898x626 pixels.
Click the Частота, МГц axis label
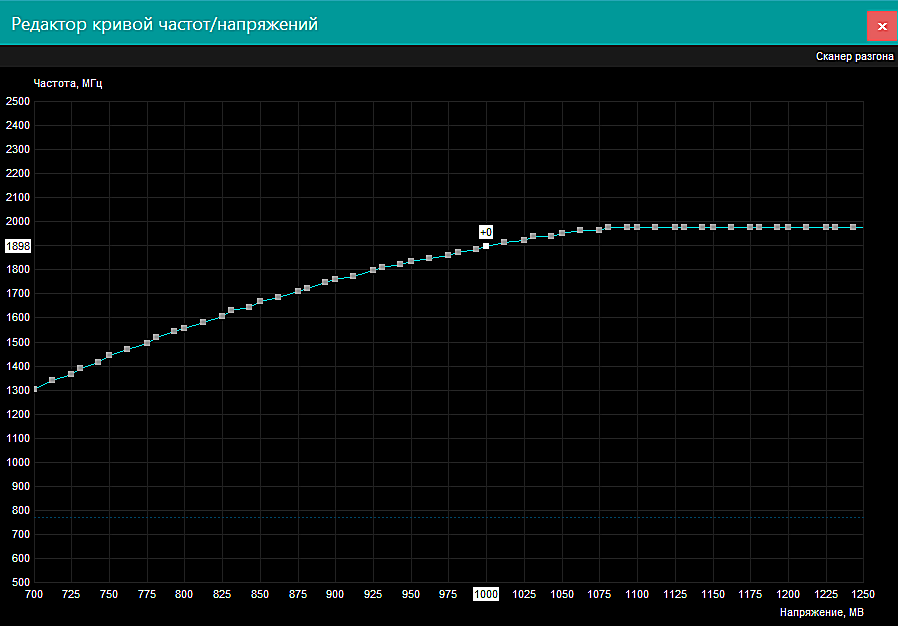tap(67, 83)
